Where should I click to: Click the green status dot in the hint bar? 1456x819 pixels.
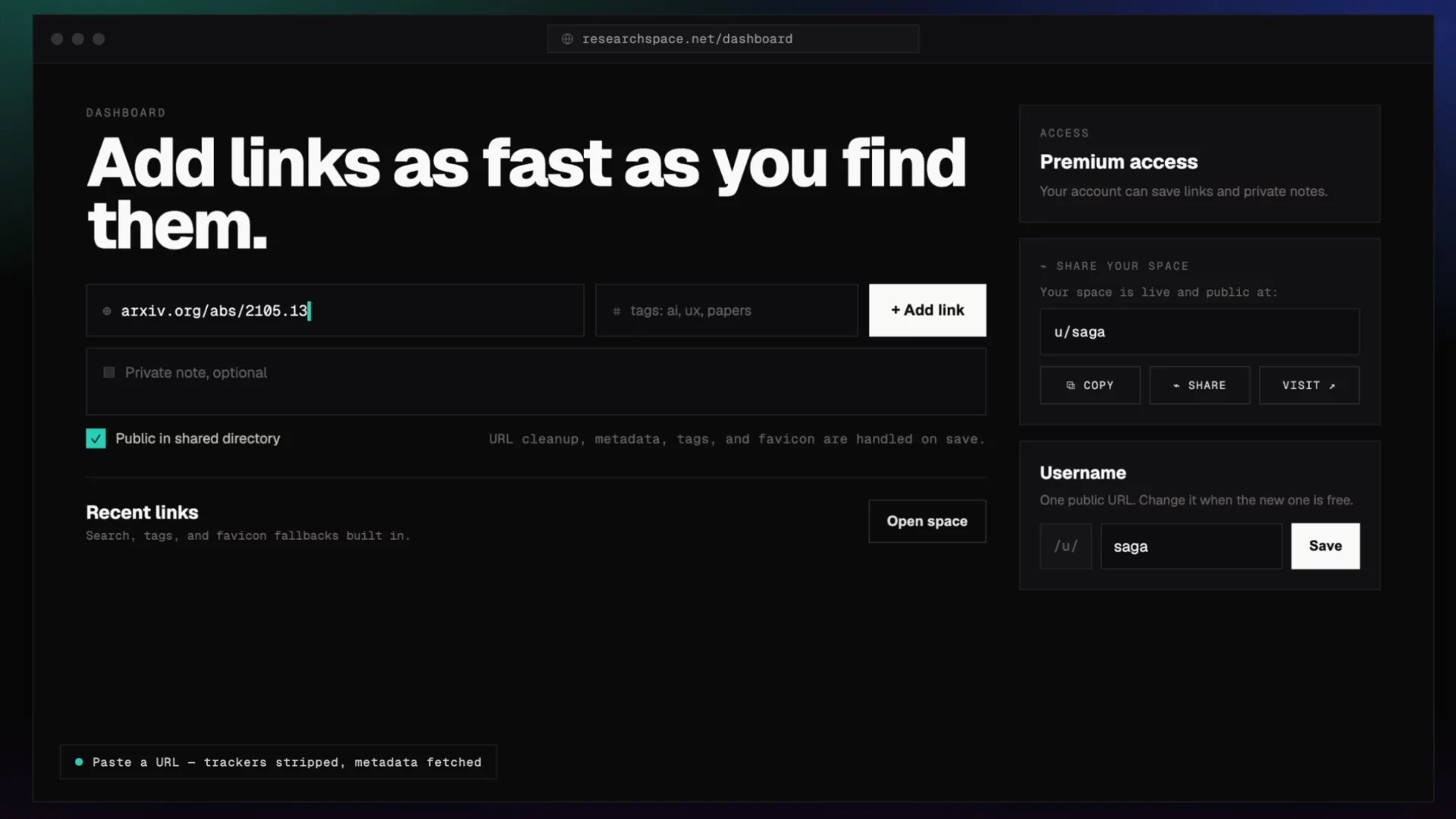79,762
